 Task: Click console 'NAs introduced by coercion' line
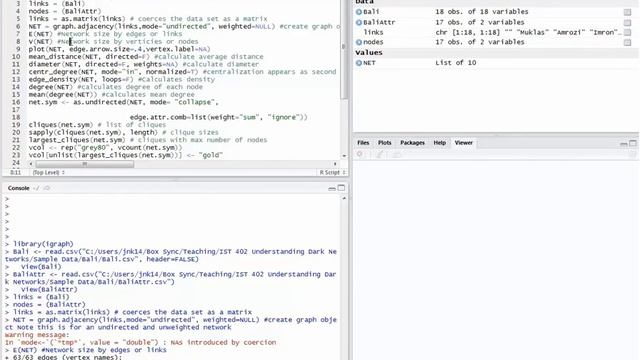click(x=140, y=342)
